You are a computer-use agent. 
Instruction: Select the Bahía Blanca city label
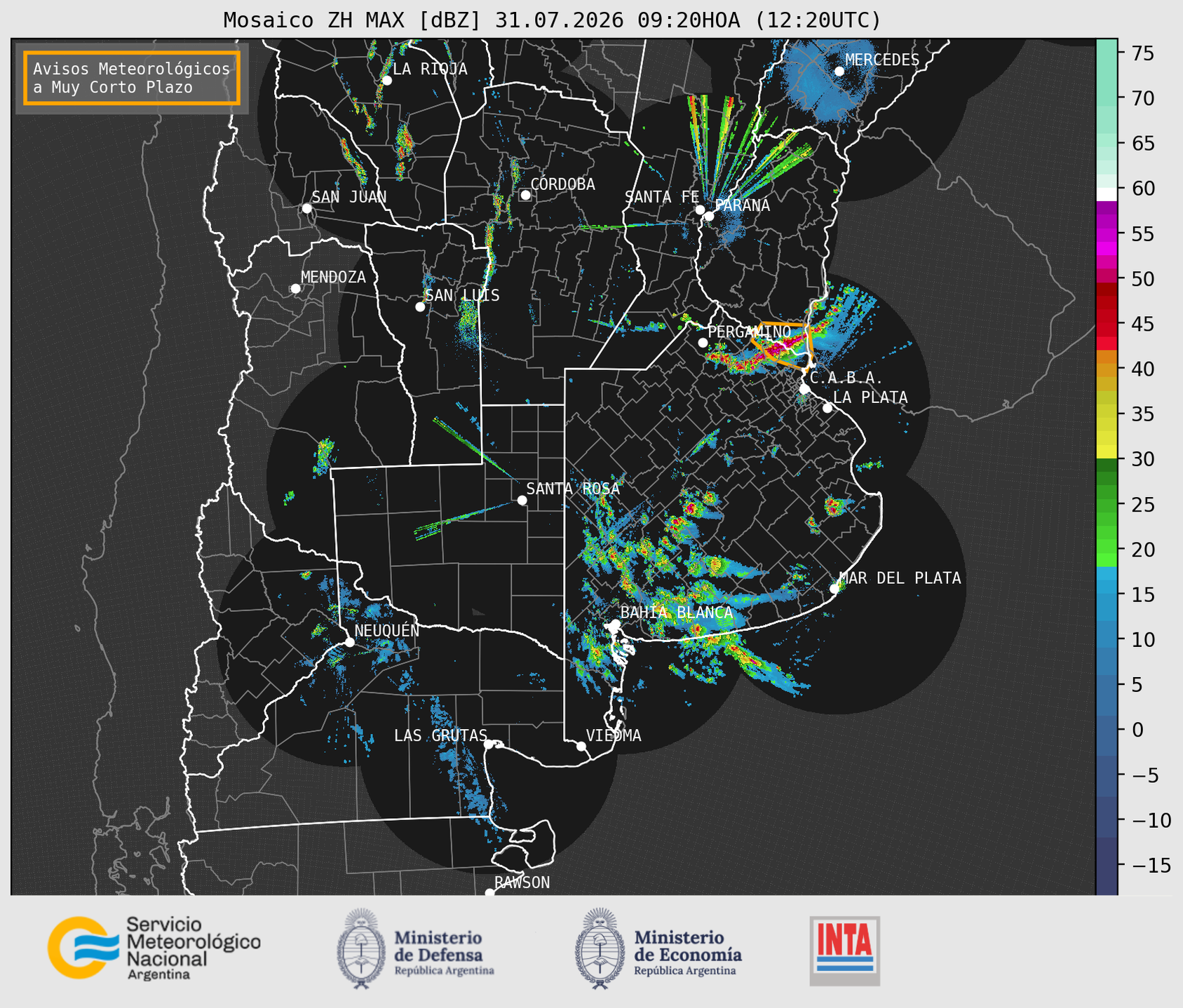click(x=677, y=613)
